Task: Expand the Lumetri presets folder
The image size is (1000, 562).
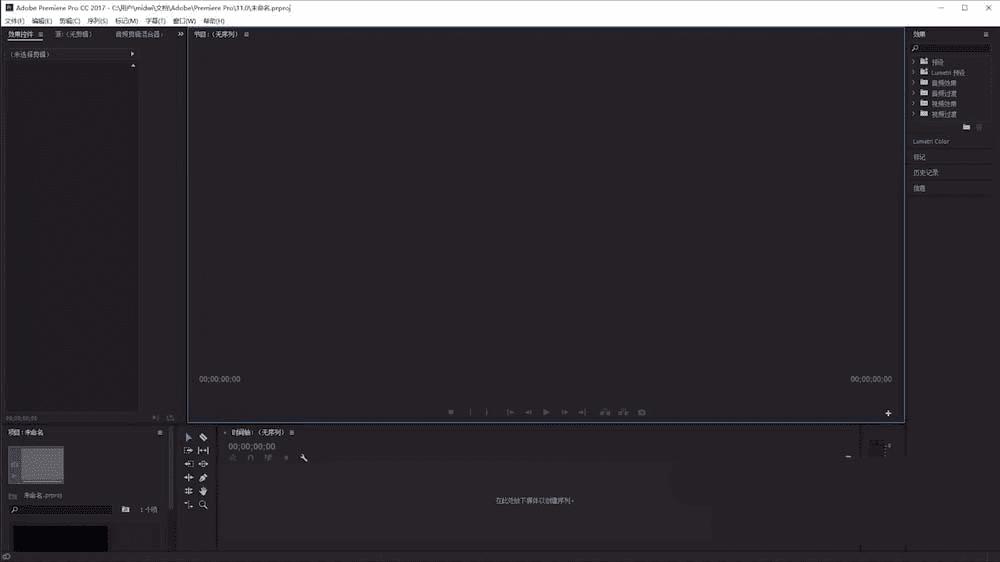Action: (913, 72)
